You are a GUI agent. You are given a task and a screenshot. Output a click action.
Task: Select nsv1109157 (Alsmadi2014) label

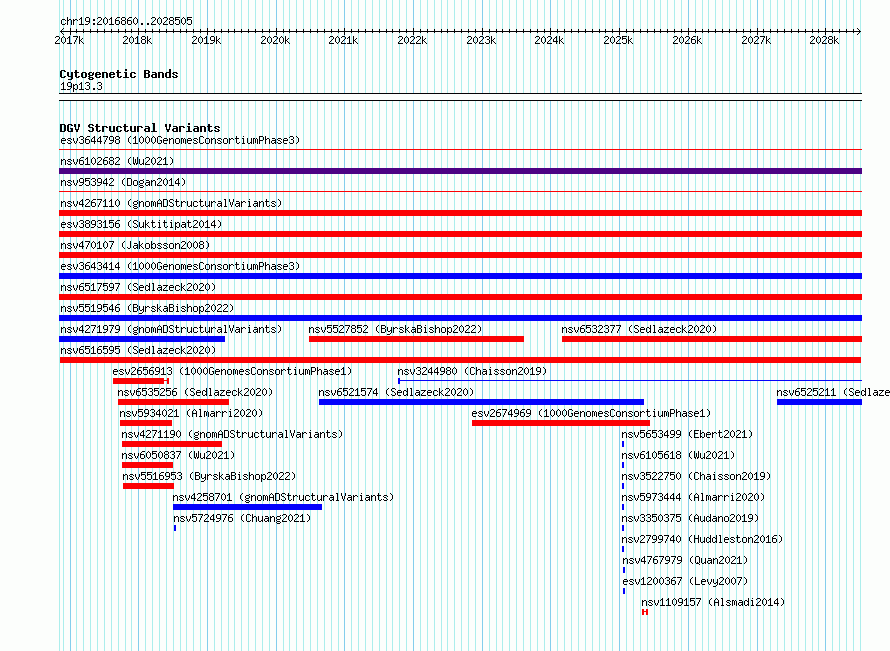tap(713, 602)
